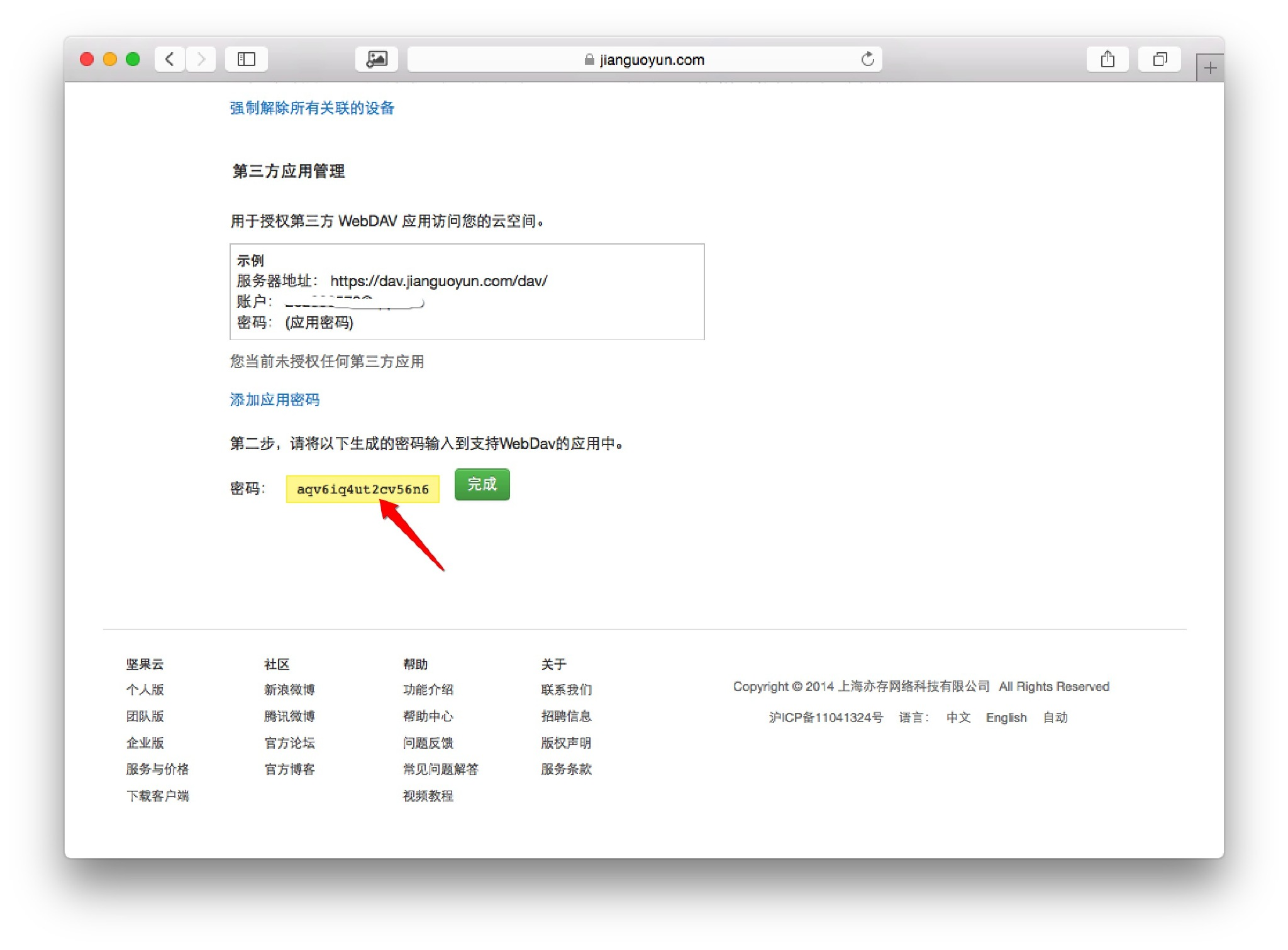Viewport: 1288px width, 950px height.
Task: Open Safari Reader view icon beside address bar
Action: click(376, 58)
